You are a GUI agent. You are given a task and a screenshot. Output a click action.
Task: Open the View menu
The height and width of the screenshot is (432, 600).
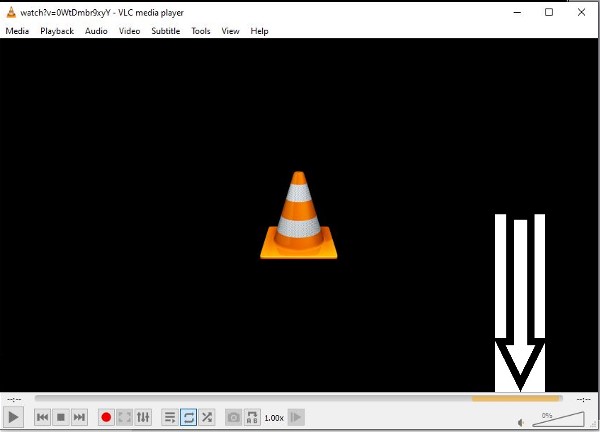[230, 31]
